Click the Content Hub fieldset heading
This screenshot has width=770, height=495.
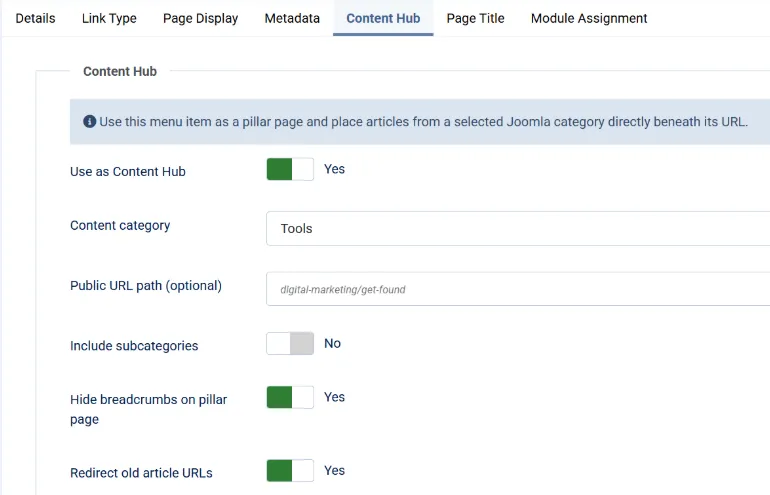[120, 71]
